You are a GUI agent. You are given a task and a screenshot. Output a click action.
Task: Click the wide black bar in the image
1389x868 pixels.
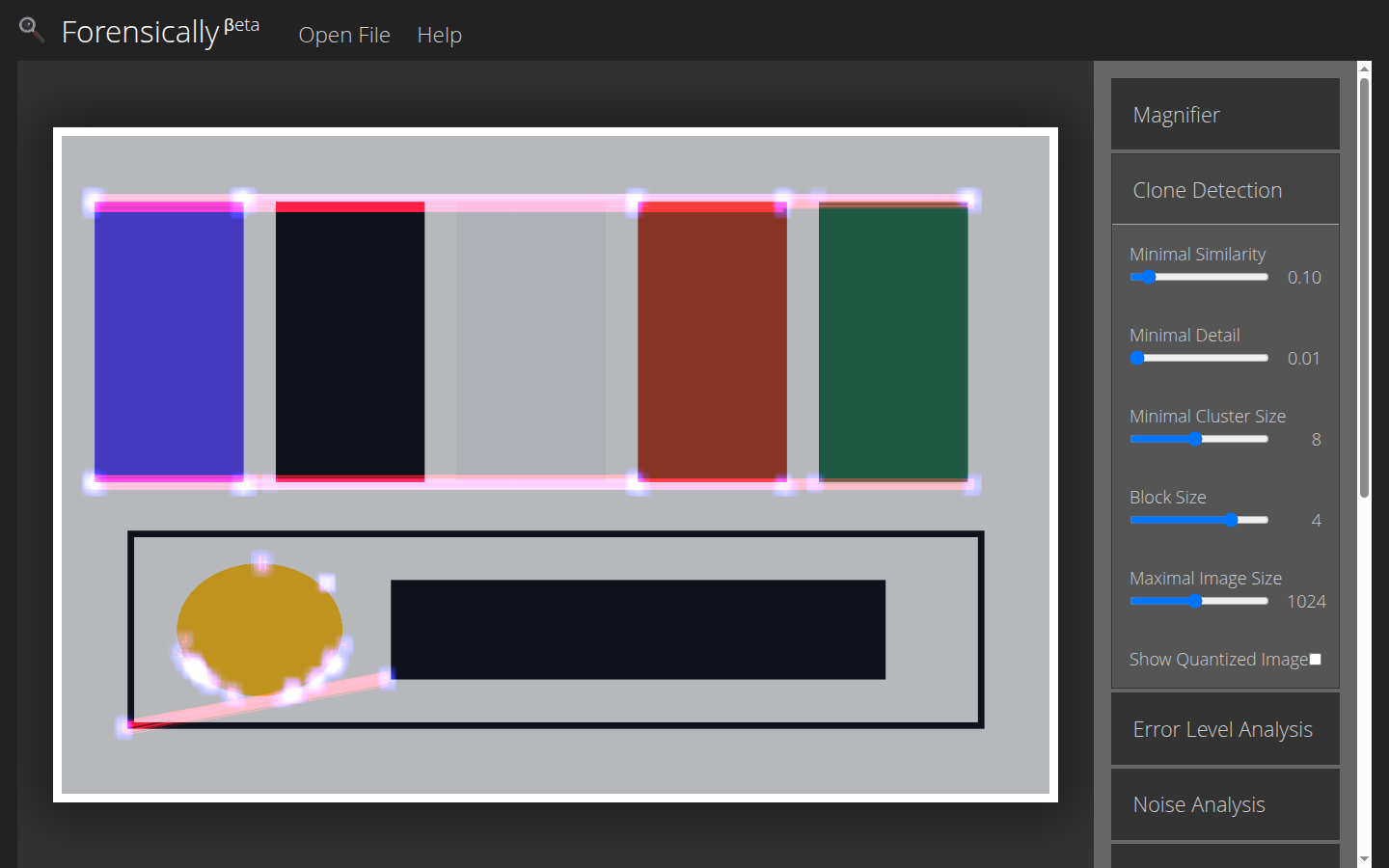click(x=638, y=630)
